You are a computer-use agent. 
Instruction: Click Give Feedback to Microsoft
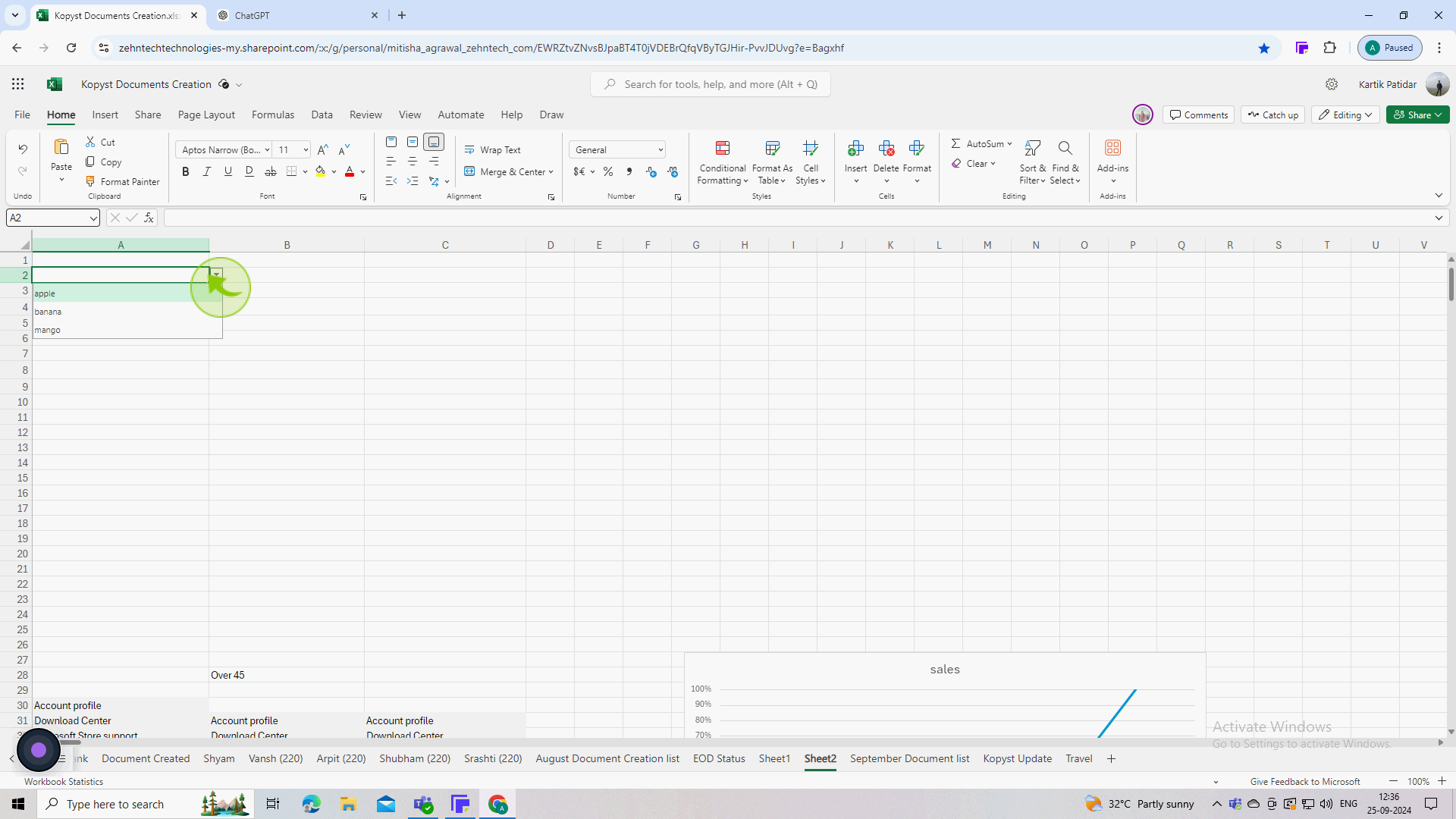click(x=1305, y=782)
